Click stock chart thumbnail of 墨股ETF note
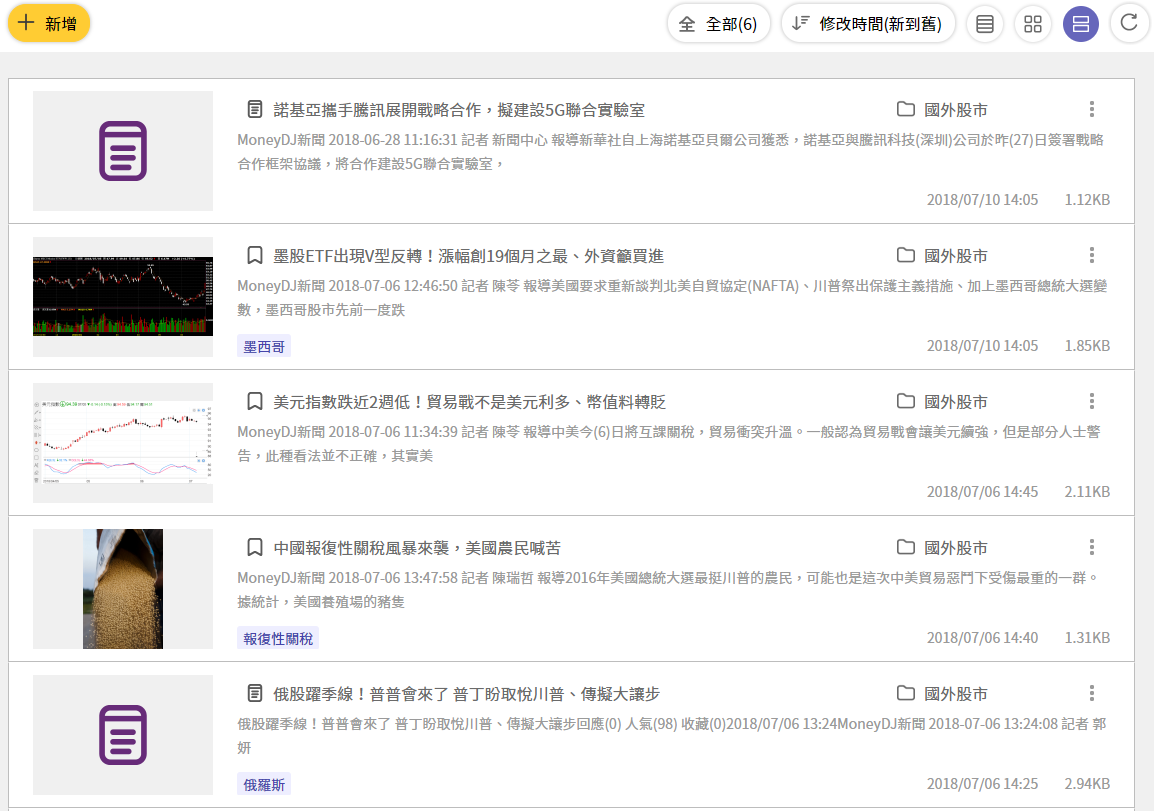The height and width of the screenshot is (811, 1154). click(x=123, y=296)
